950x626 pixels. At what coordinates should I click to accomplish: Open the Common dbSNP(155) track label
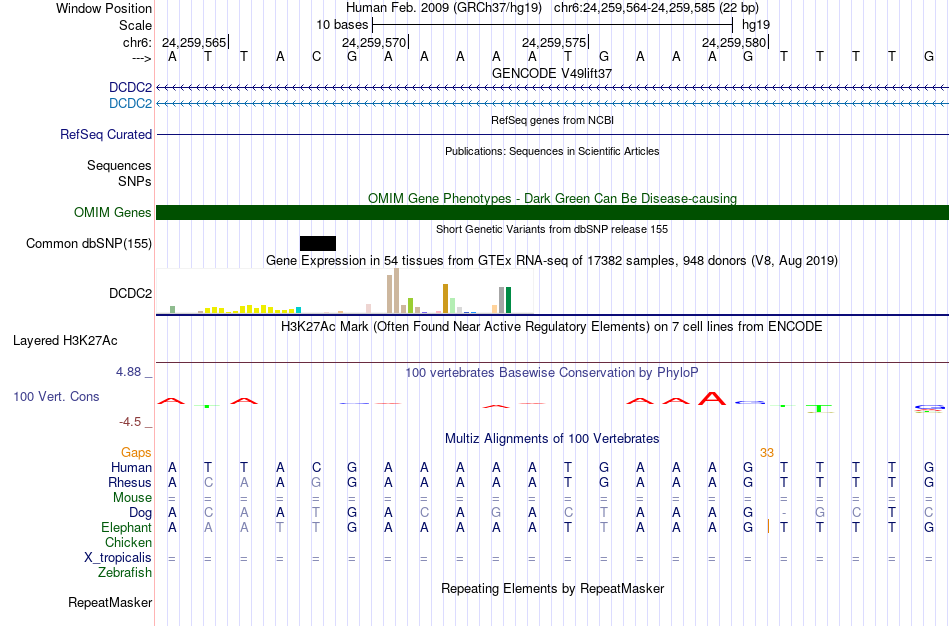pos(89,244)
